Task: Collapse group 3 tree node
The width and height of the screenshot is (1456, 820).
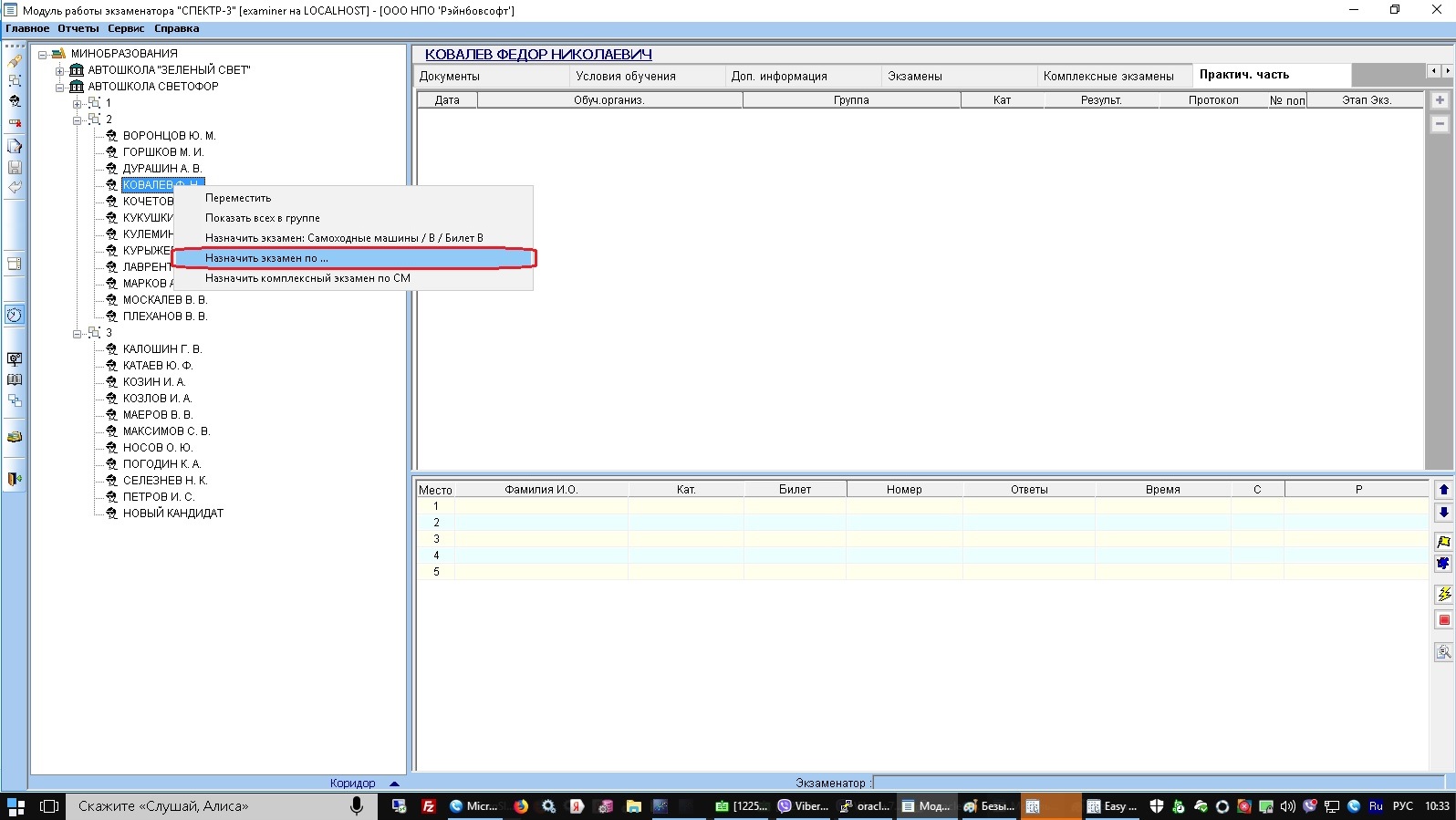Action: (x=78, y=333)
